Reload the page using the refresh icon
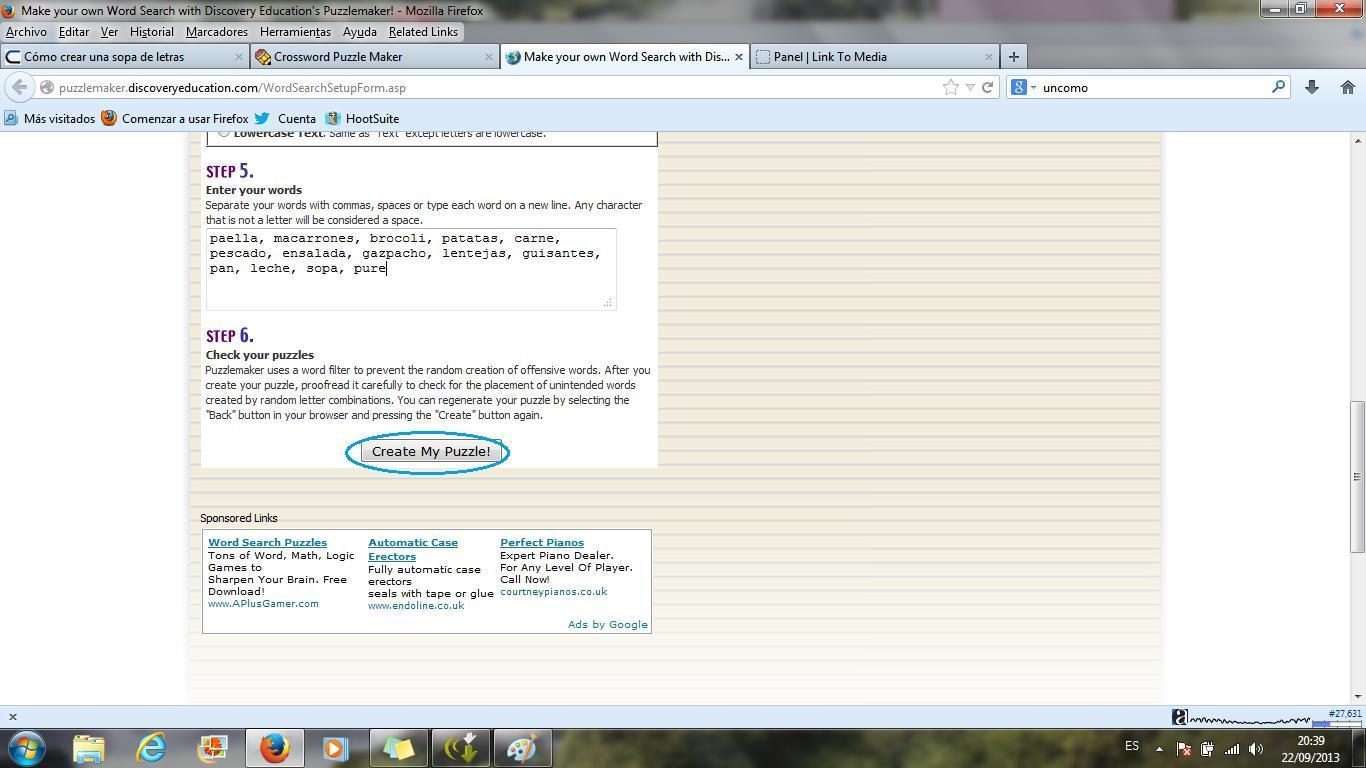 [x=987, y=87]
